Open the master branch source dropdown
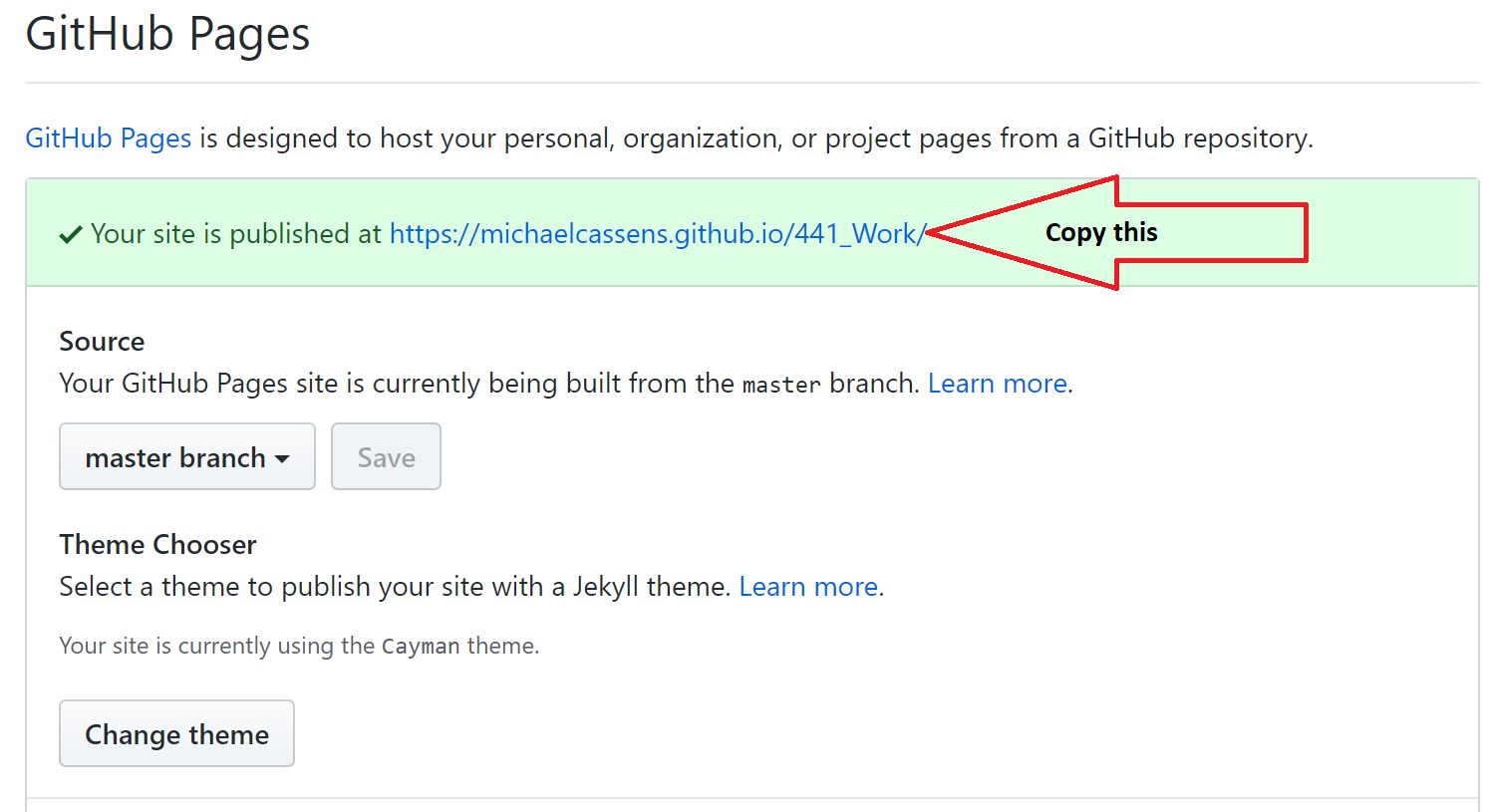 (187, 456)
